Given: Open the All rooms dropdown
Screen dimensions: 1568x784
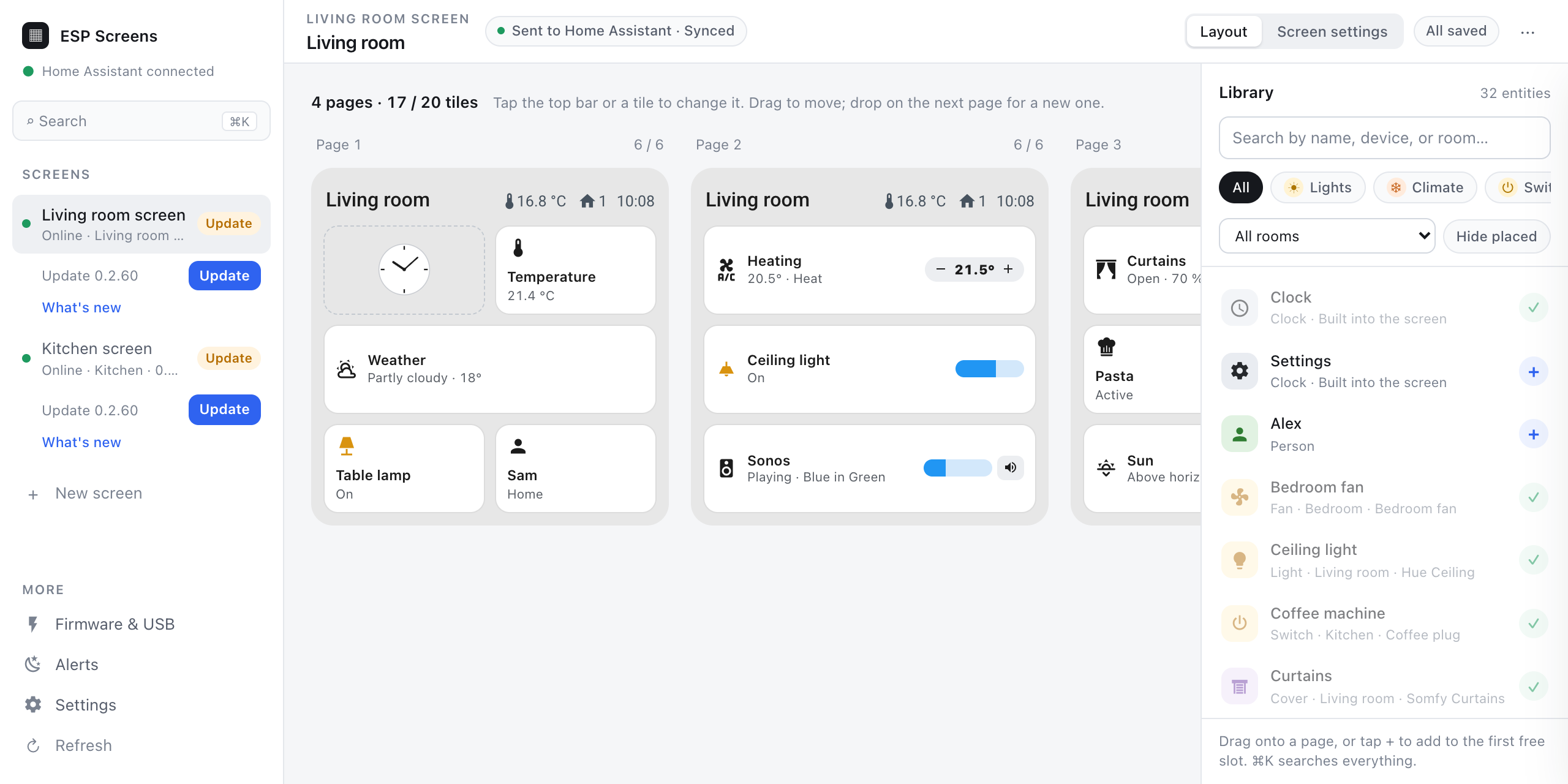Looking at the screenshot, I should (1327, 236).
